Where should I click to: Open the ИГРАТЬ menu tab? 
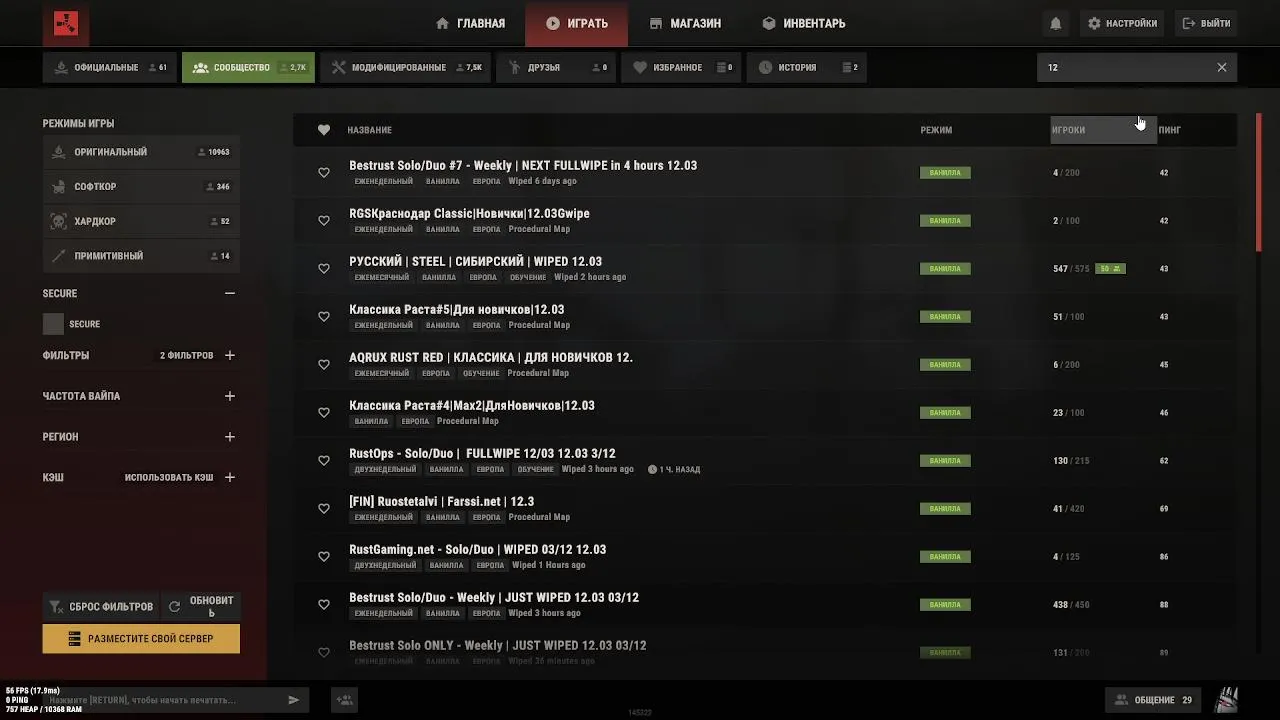[577, 23]
